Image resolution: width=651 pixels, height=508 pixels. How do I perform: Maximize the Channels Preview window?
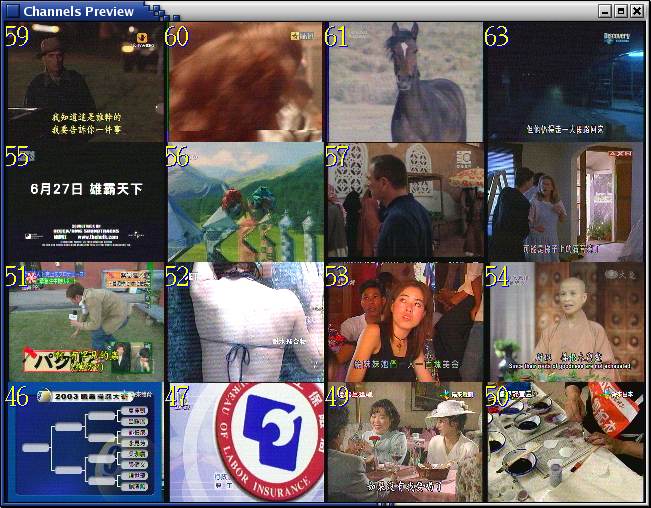click(x=621, y=11)
